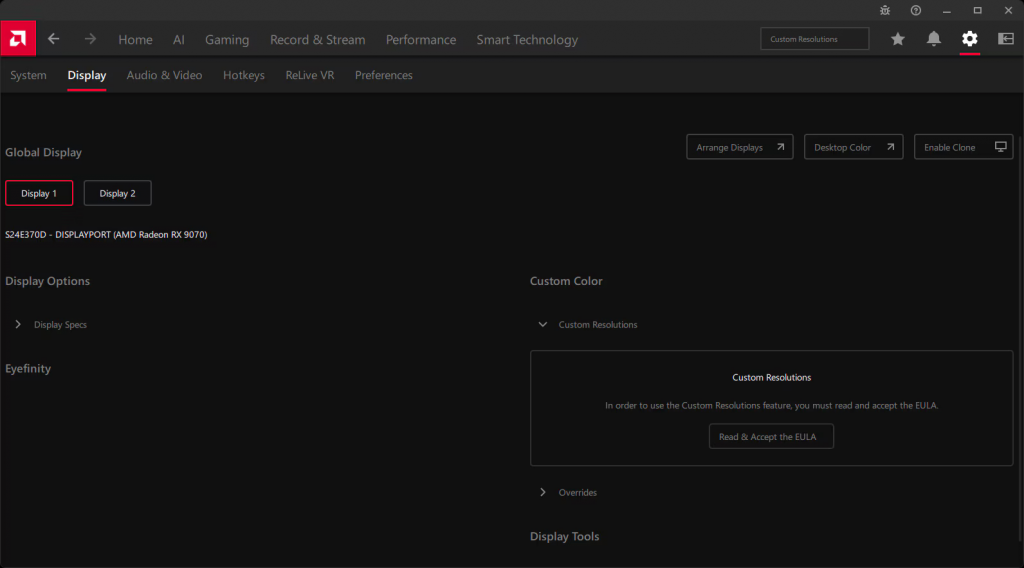The image size is (1024, 568).
Task: Click the search field
Action: [814, 39]
